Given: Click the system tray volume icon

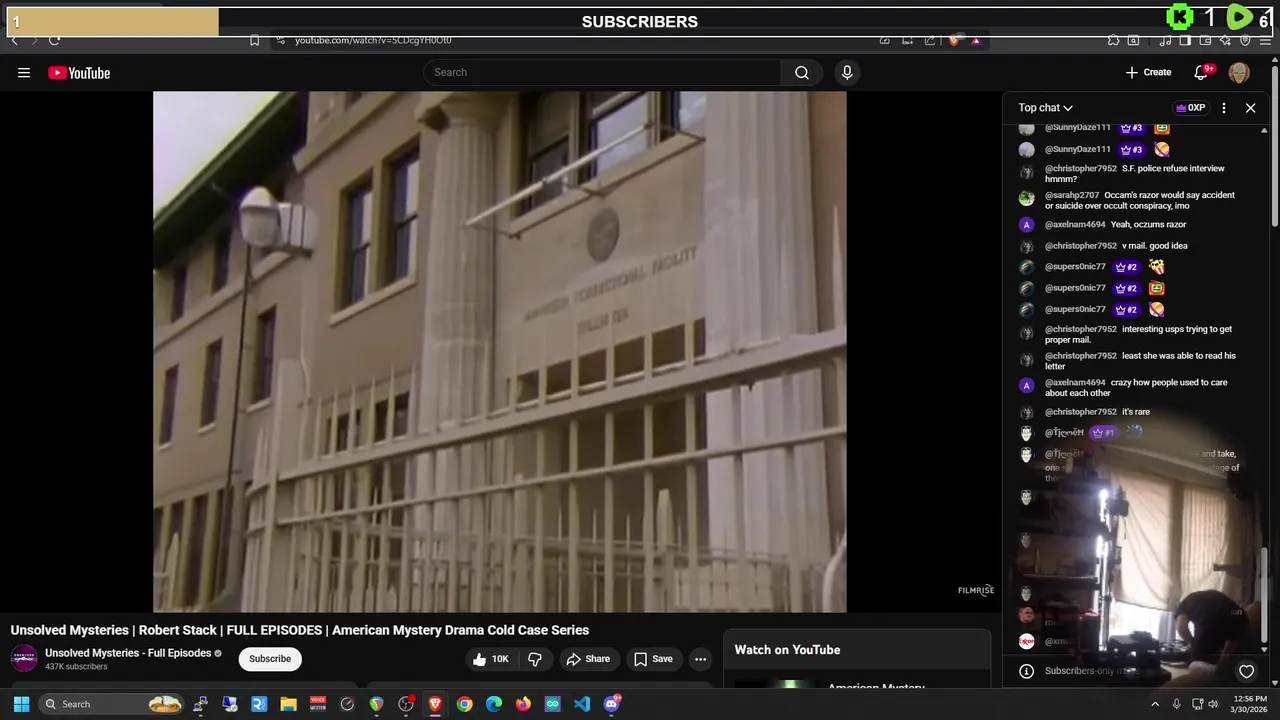Looking at the screenshot, I should (1213, 704).
